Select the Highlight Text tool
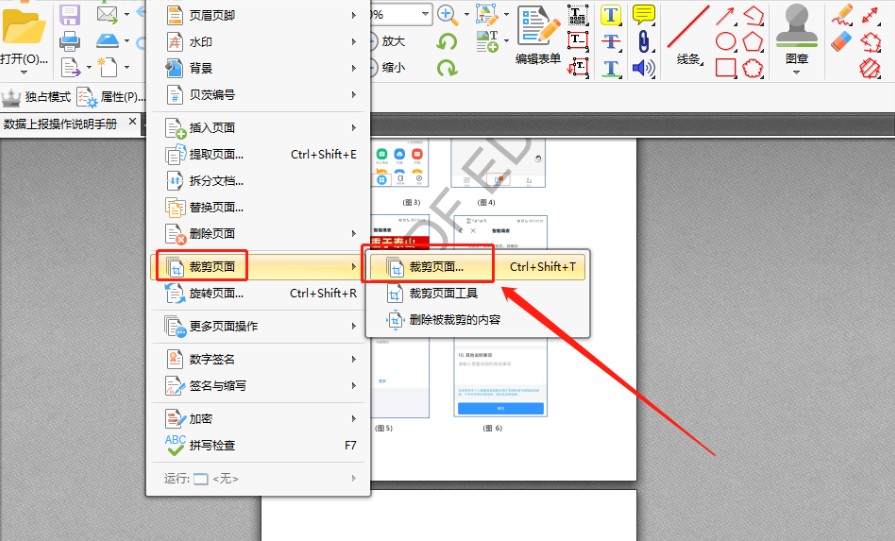The image size is (895, 541). point(611,15)
